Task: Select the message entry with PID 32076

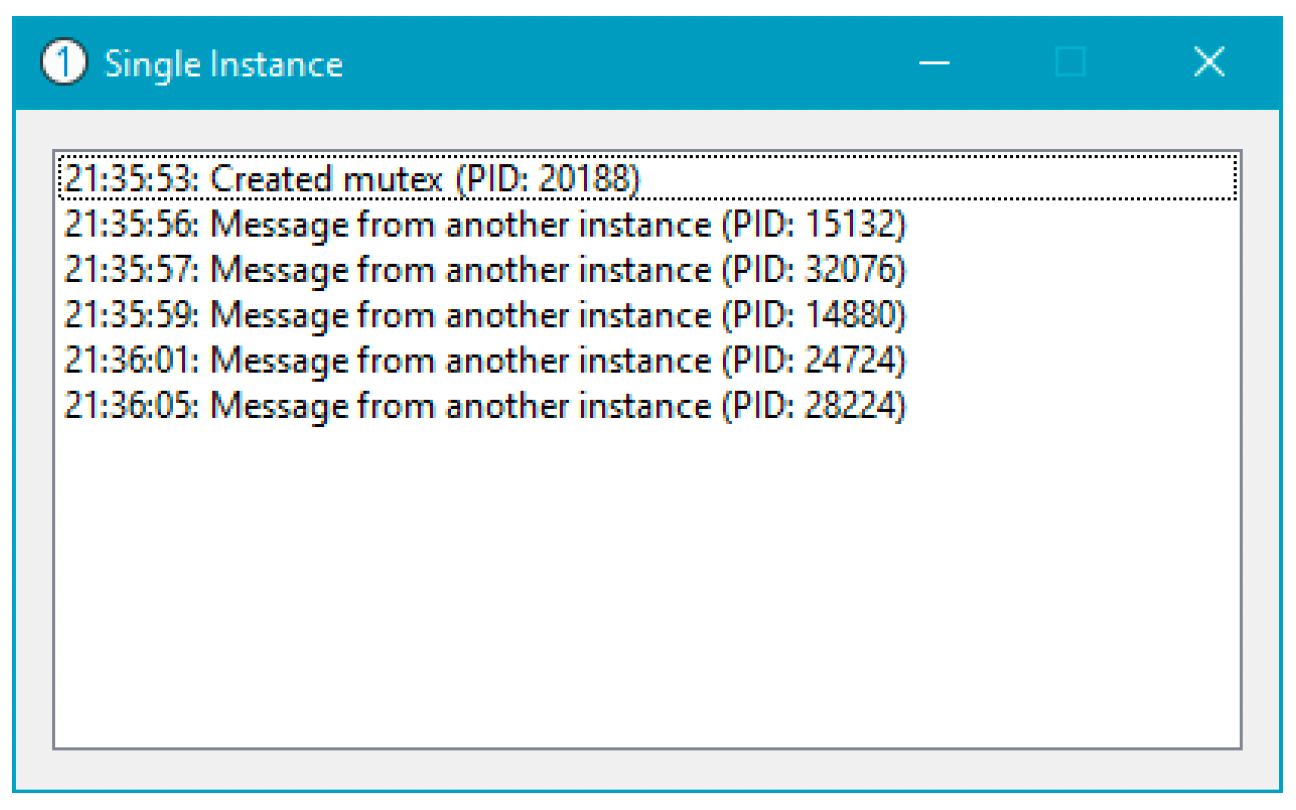Action: (647, 270)
